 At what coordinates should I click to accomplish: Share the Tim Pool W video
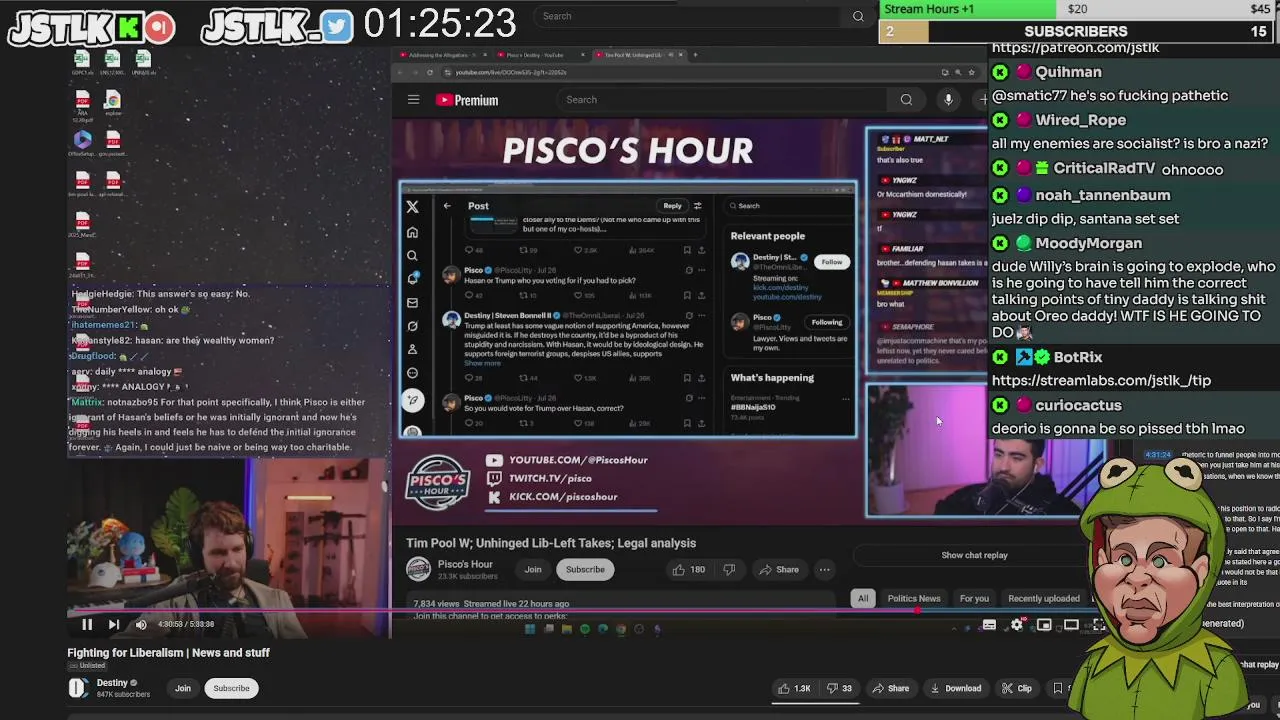point(779,570)
